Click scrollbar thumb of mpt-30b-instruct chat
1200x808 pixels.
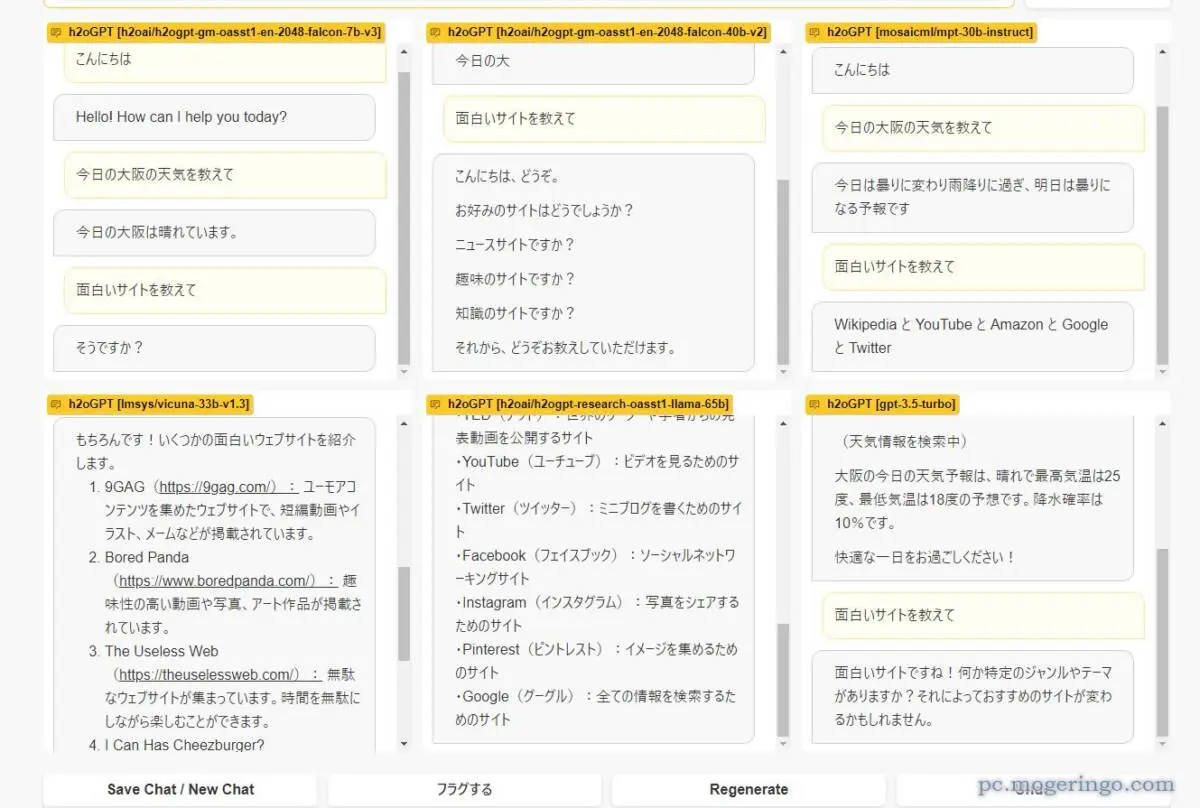1163,235
